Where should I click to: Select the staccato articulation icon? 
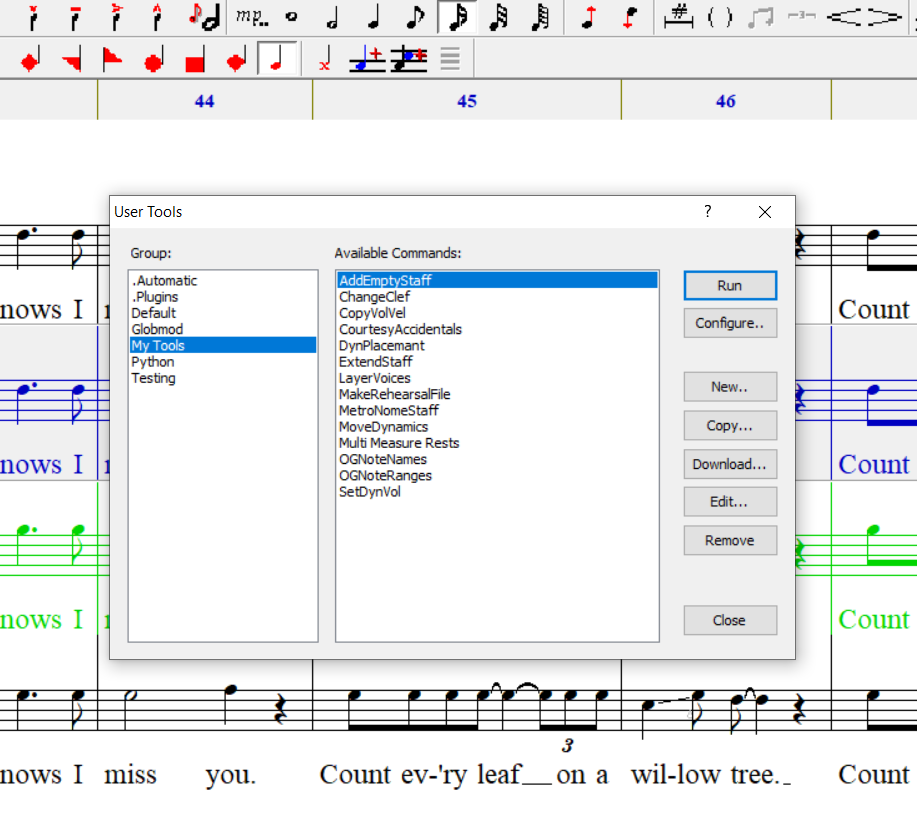point(33,17)
